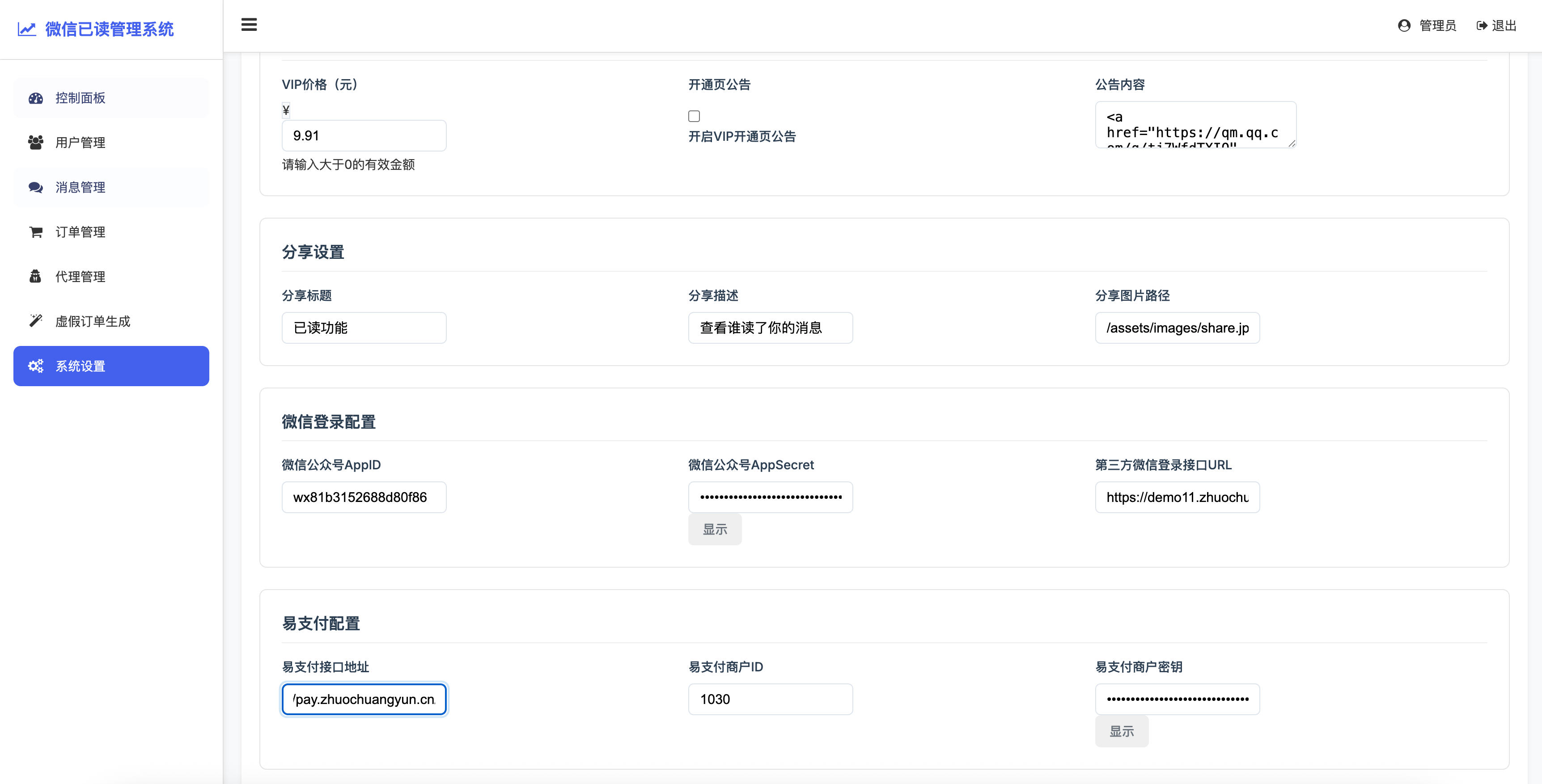Image resolution: width=1542 pixels, height=784 pixels.
Task: Click the 请输入大于0的有效金额 hint text
Action: pyautogui.click(x=348, y=164)
